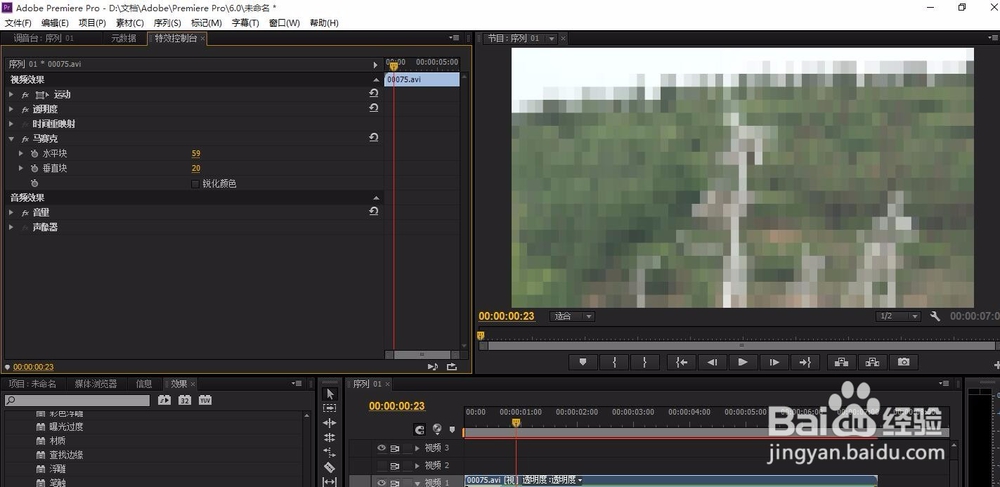This screenshot has height=487, width=1000.
Task: Click the Lift button
Action: pos(841,362)
